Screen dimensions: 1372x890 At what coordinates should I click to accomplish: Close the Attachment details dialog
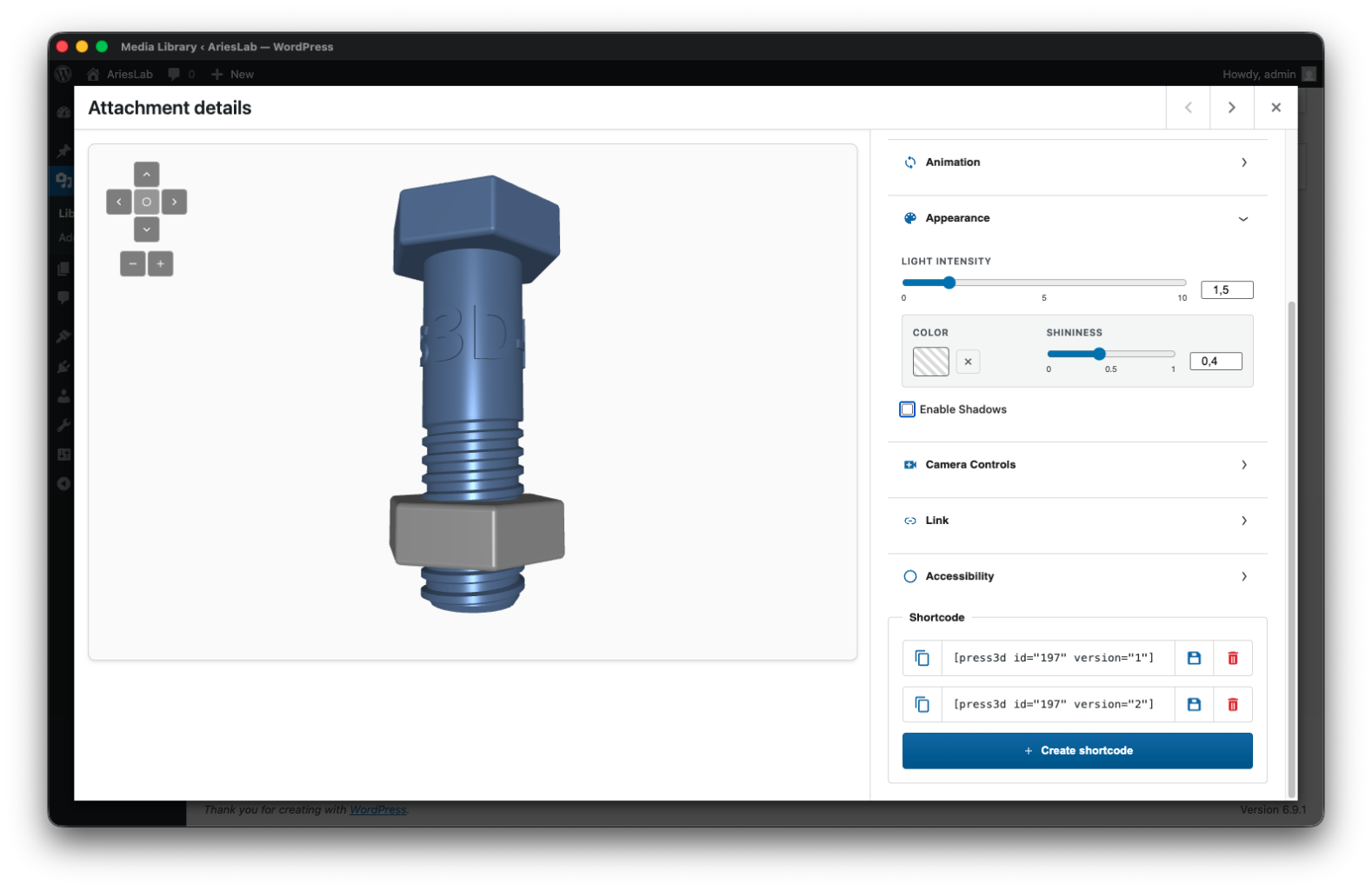coord(1276,108)
